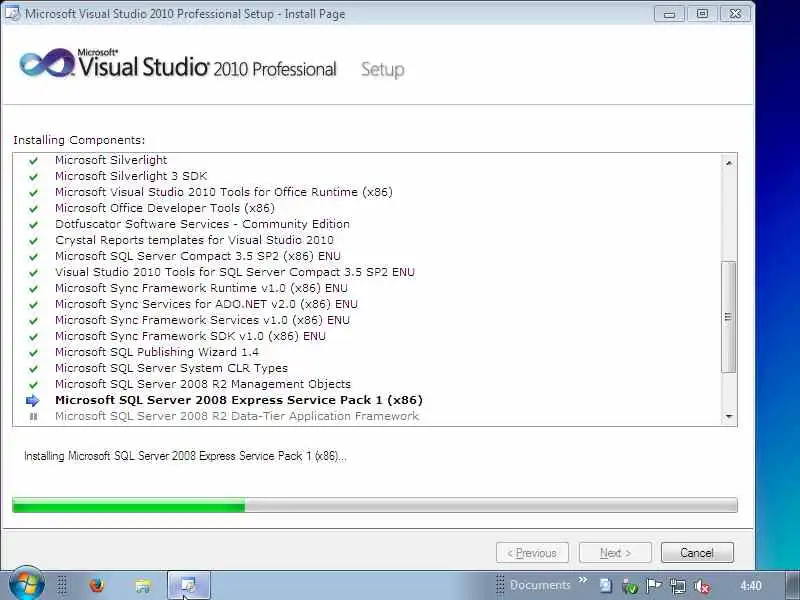Select 'Microsoft SQL Server System CLR Types' row

pyautogui.click(x=171, y=368)
